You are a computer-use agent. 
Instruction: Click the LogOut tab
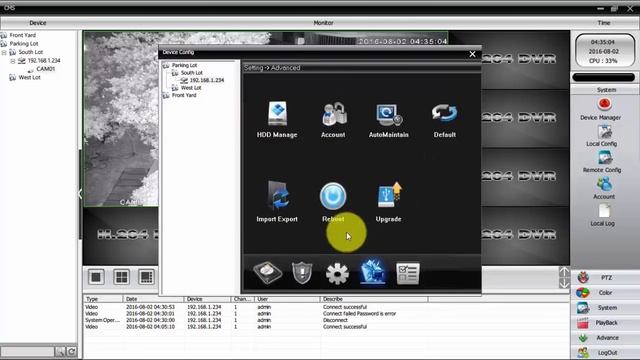click(605, 353)
